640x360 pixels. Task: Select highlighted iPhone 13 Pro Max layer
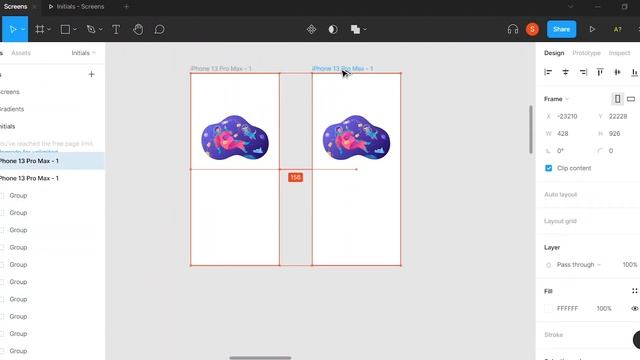pos(52,161)
